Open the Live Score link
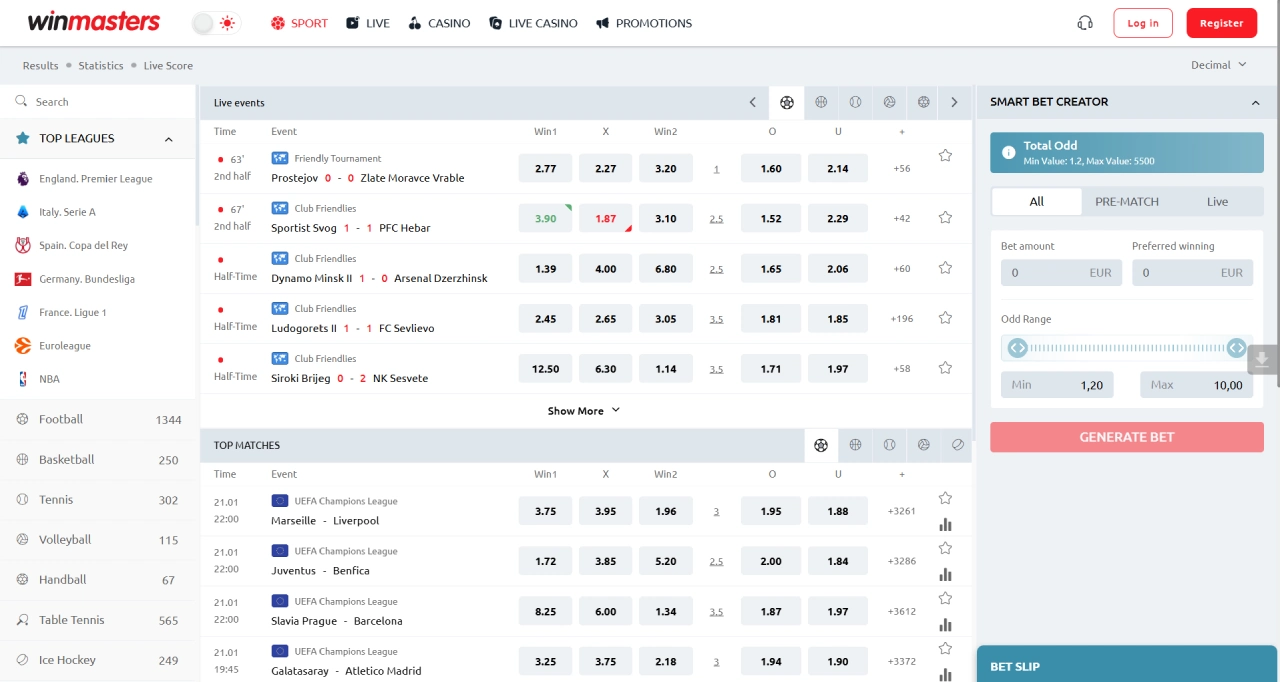1280x682 pixels. coord(167,65)
